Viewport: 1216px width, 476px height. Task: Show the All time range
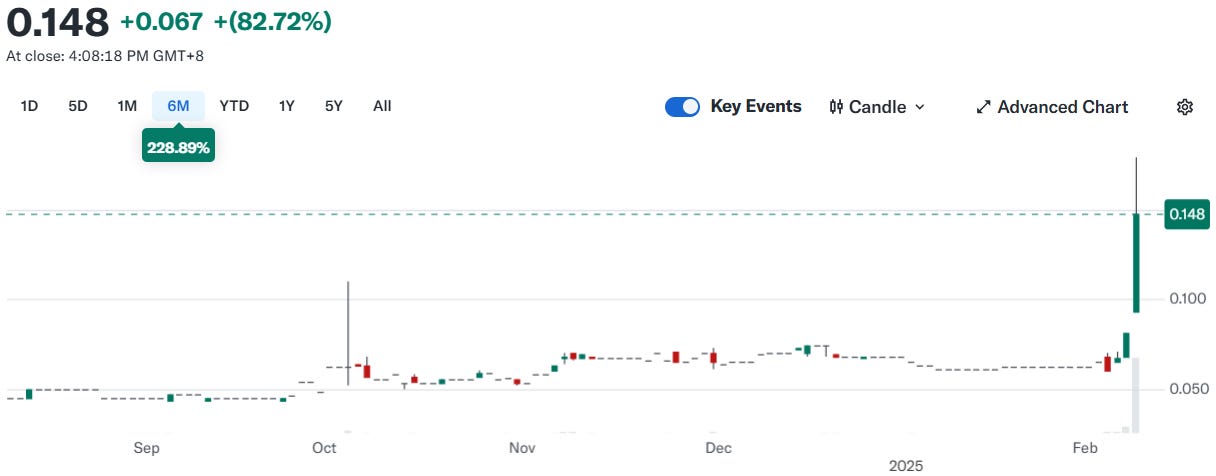(382, 106)
